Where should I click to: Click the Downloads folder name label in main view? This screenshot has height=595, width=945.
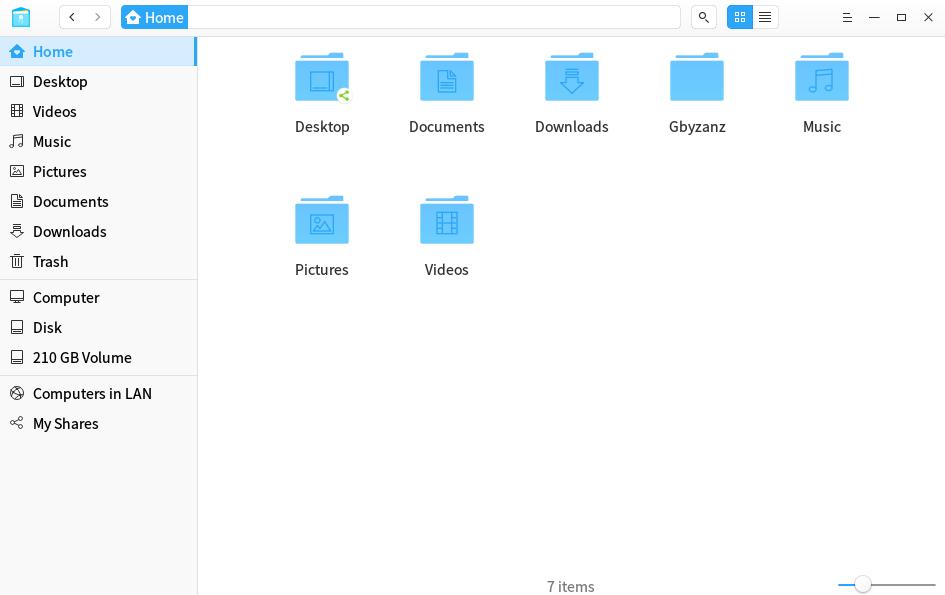tap(572, 127)
